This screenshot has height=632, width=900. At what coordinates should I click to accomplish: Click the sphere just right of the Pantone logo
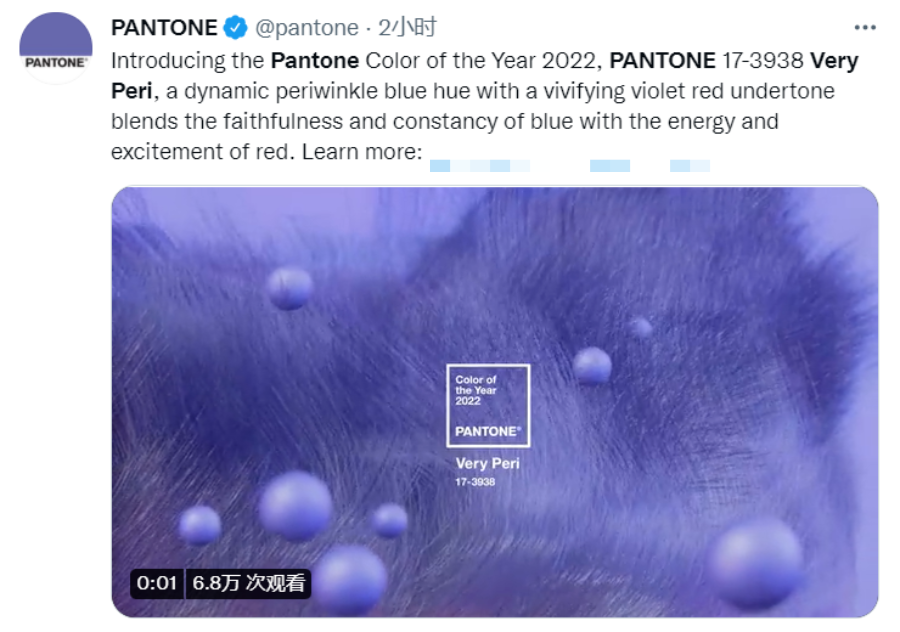592,366
